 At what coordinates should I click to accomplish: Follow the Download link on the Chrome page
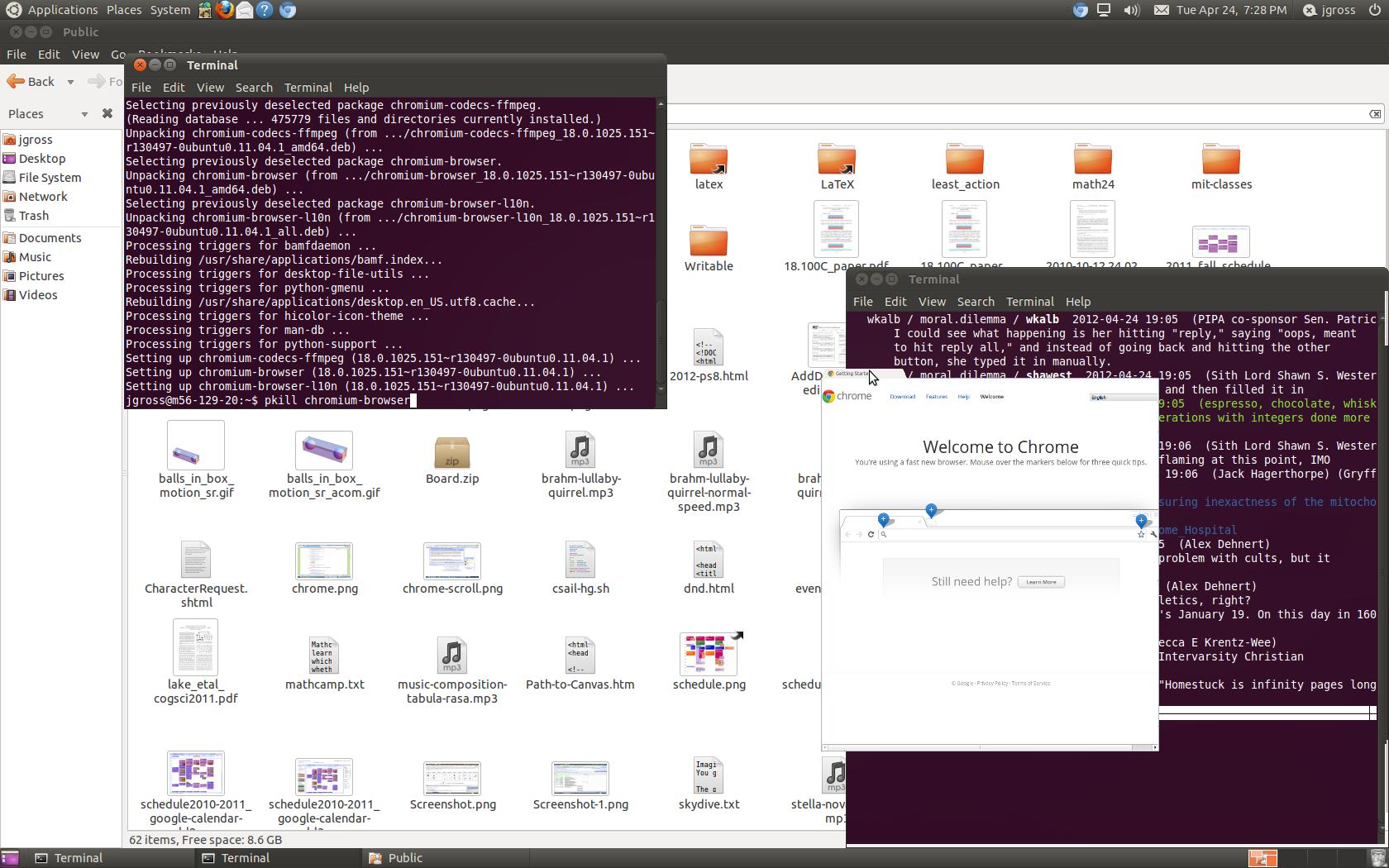click(902, 396)
